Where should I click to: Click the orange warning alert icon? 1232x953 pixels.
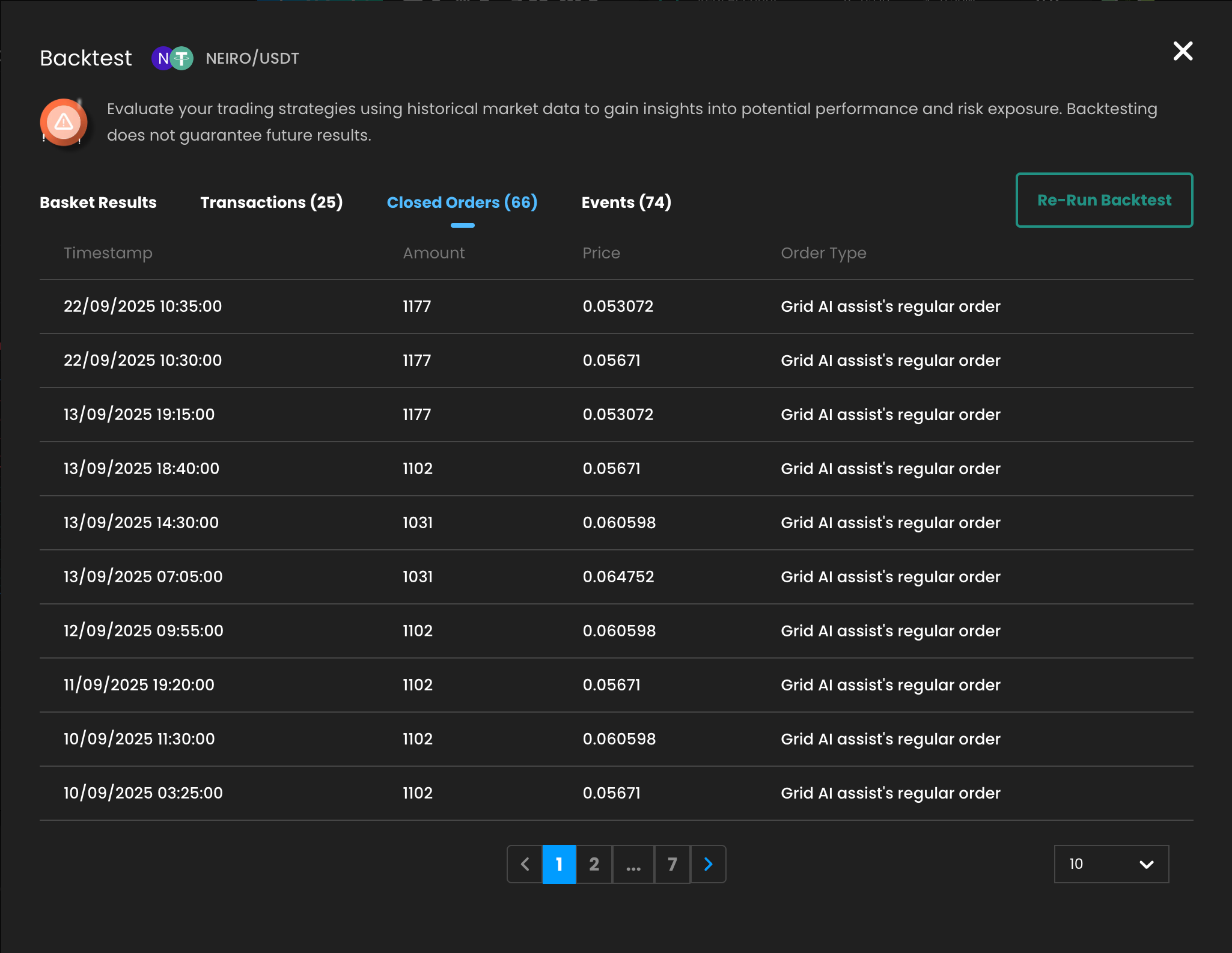tap(64, 122)
